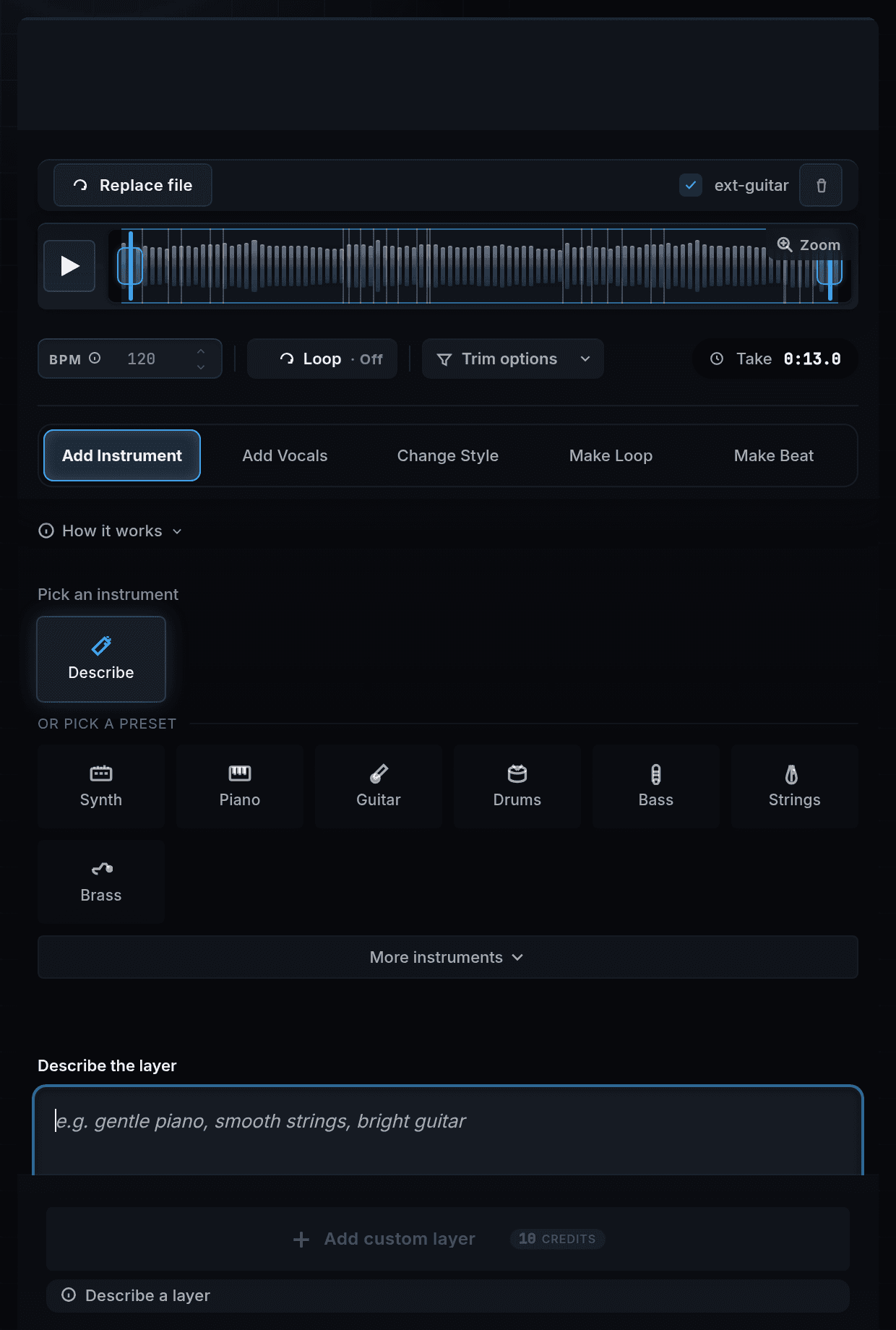Click the BPM info icon
Screen dimensions: 896x1330
click(x=95, y=359)
